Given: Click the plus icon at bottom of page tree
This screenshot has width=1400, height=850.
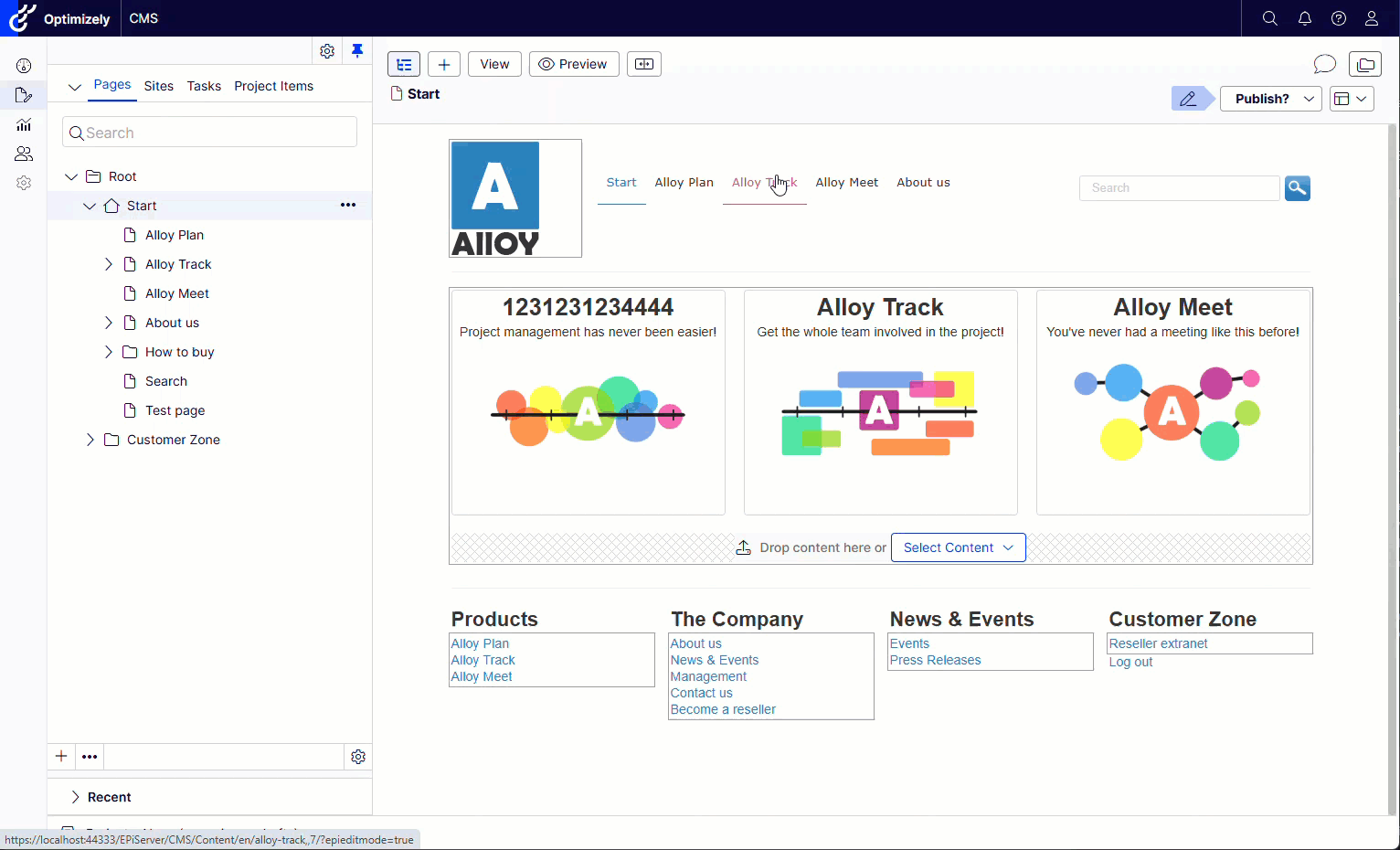Looking at the screenshot, I should (x=61, y=756).
